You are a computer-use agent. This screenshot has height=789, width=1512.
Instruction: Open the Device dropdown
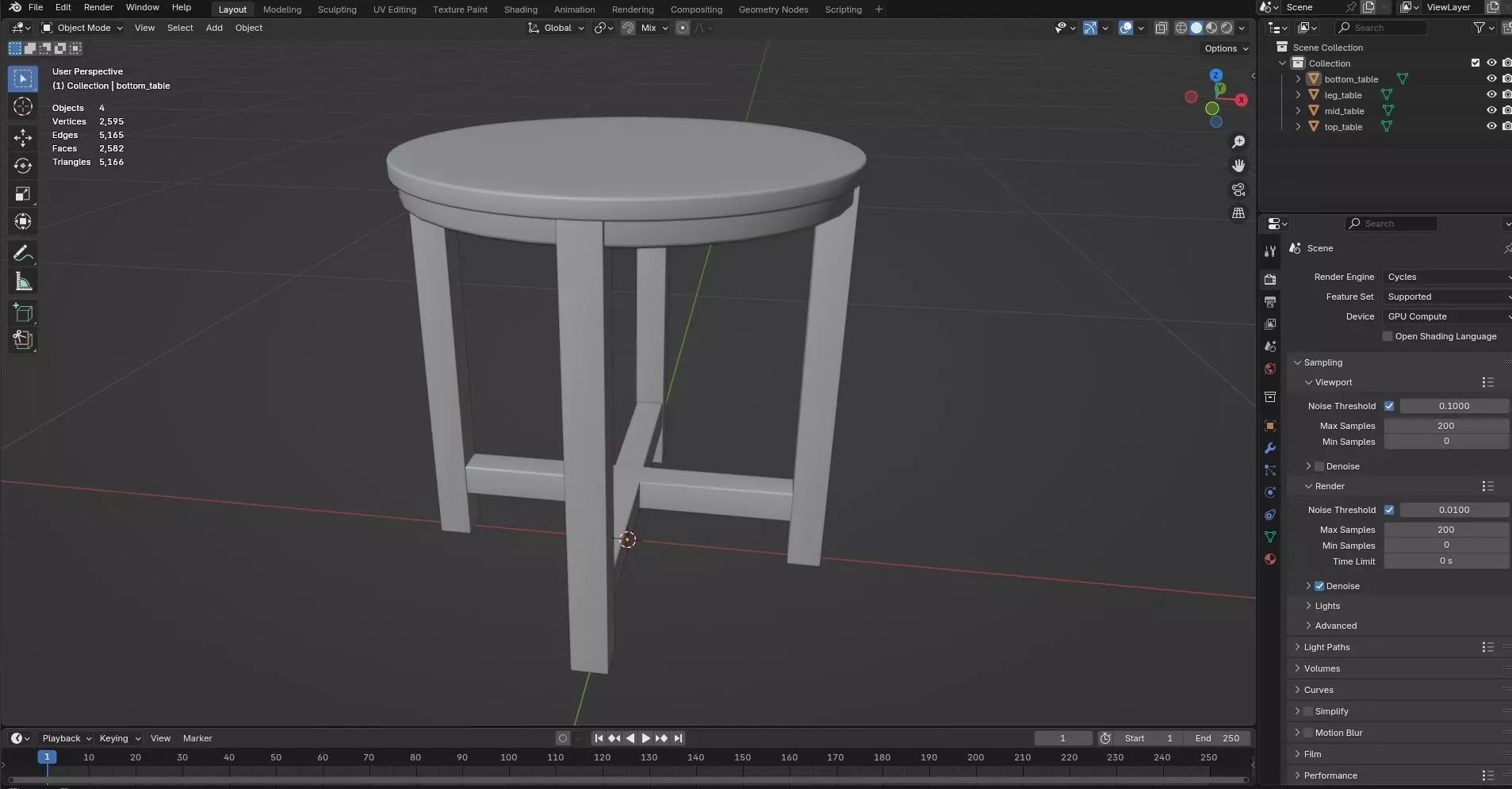coord(1446,316)
